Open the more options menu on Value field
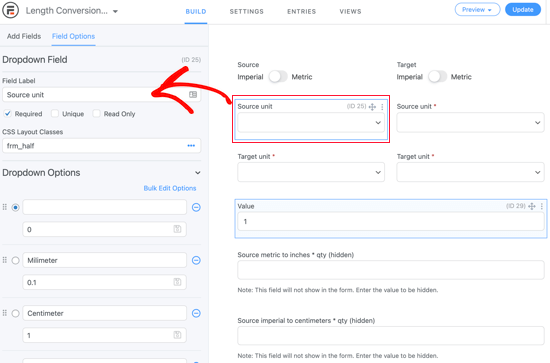This screenshot has width=550, height=363. pyautogui.click(x=542, y=206)
